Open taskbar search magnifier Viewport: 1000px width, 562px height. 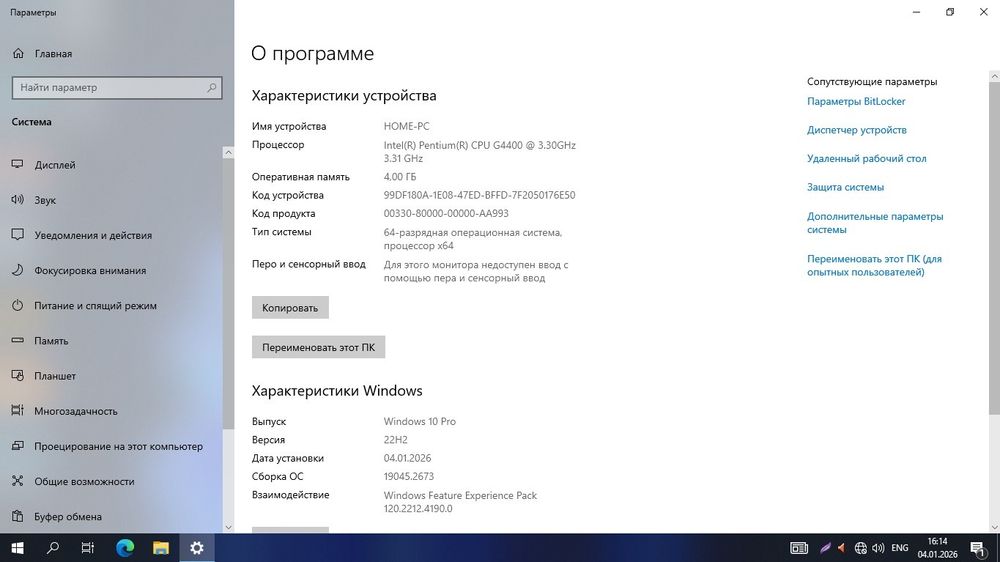click(x=53, y=548)
